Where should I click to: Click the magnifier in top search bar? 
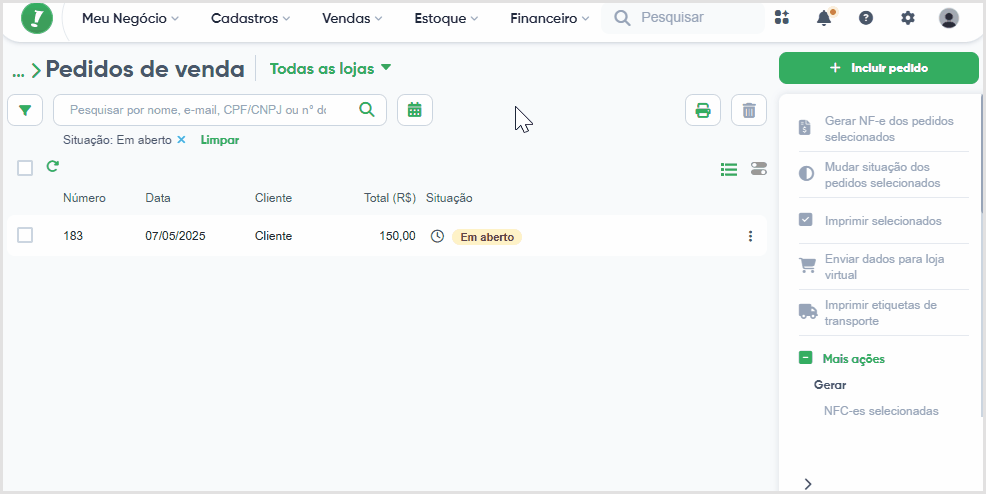tap(622, 18)
